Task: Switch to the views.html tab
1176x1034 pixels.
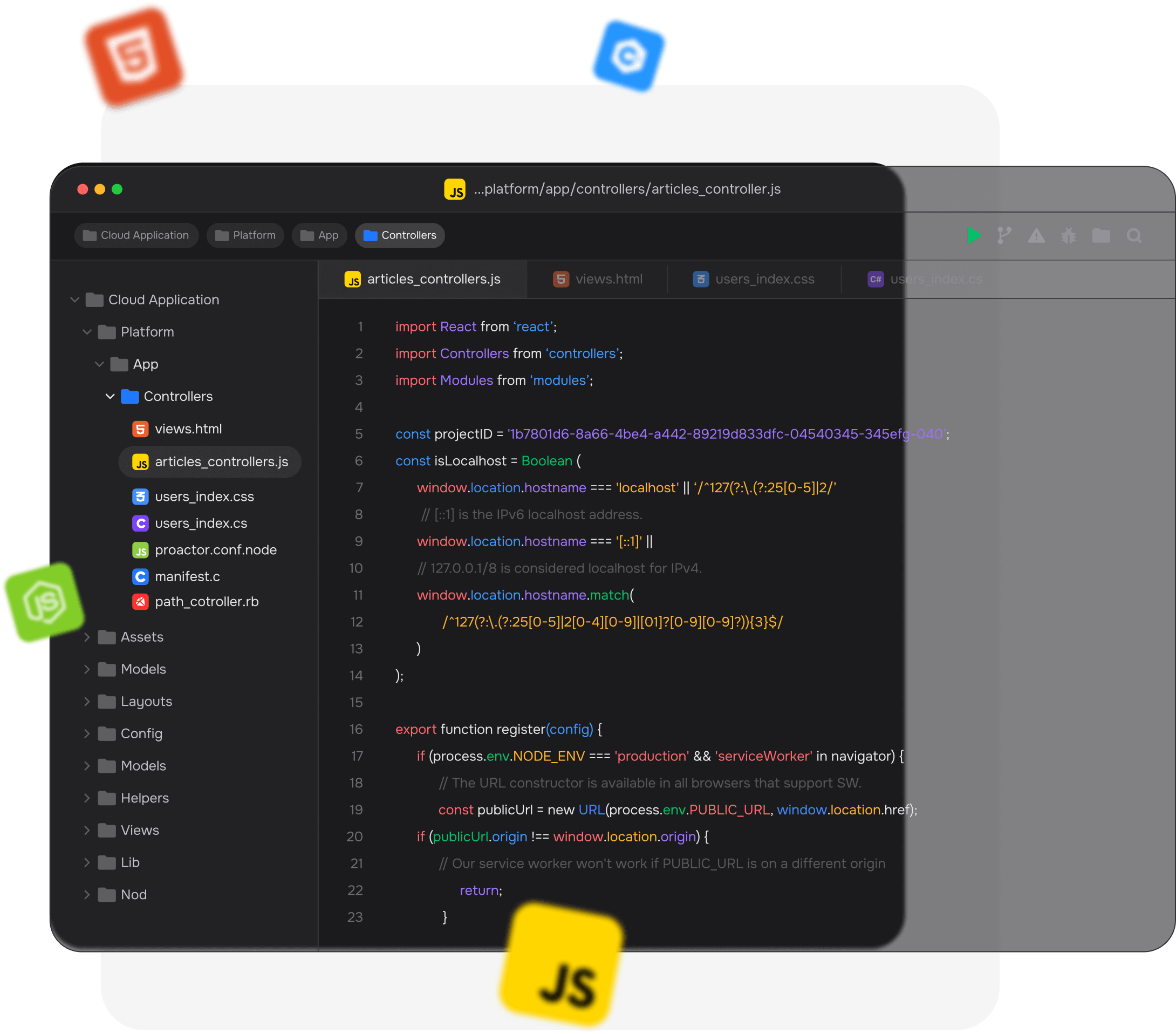Action: point(597,279)
